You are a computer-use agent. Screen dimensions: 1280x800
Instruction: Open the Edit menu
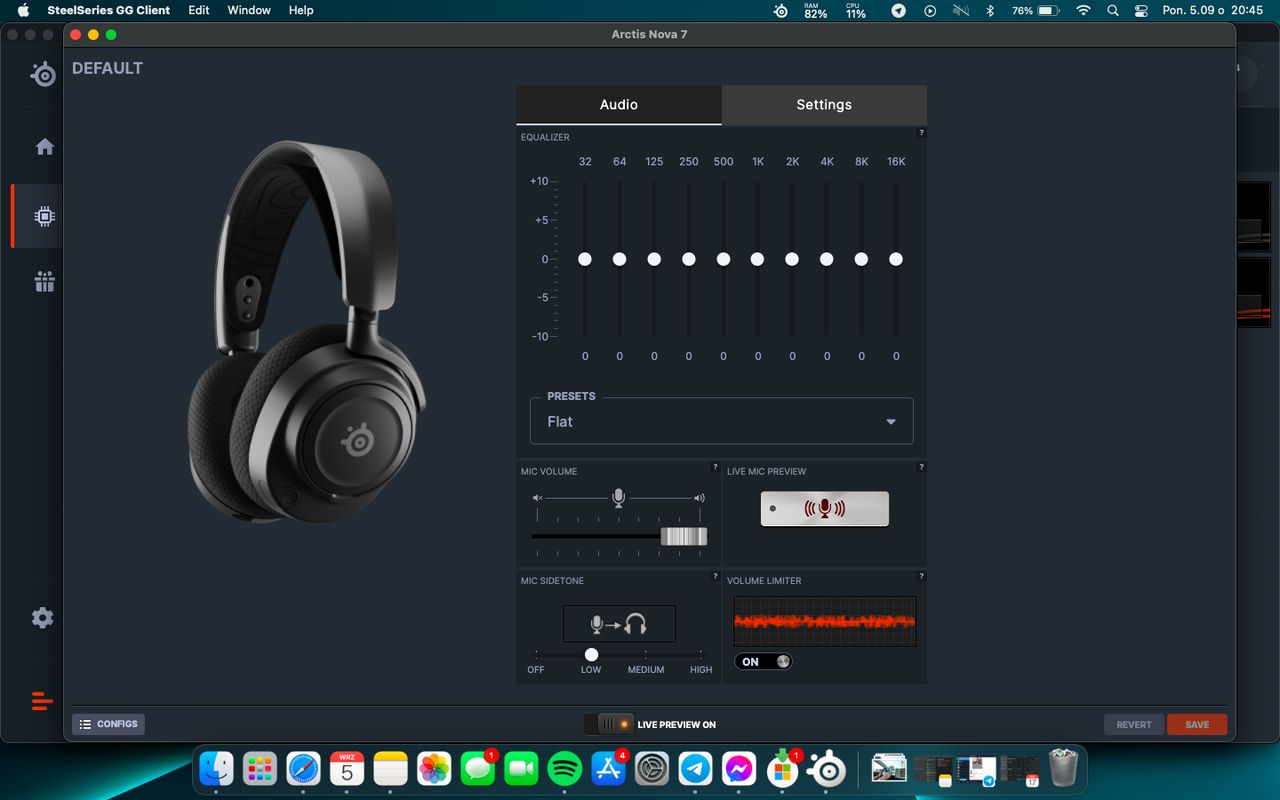pyautogui.click(x=199, y=10)
